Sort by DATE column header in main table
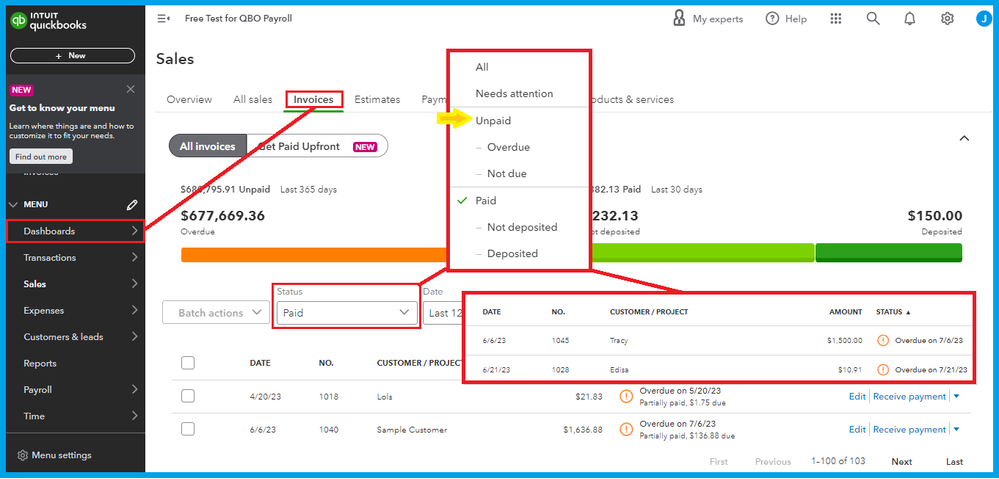The height and width of the screenshot is (479, 999). click(x=260, y=363)
